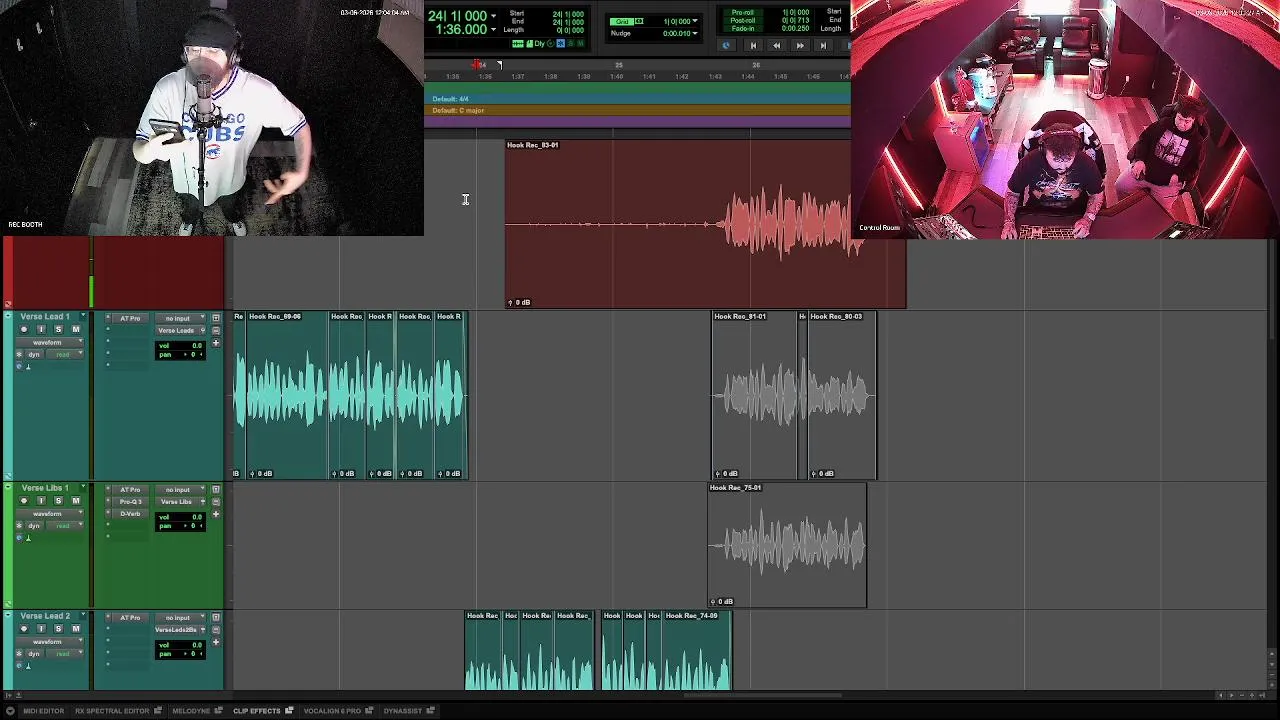1280x720 pixels.
Task: Open Verse Libs 1 waveform view selector
Action: click(49, 514)
